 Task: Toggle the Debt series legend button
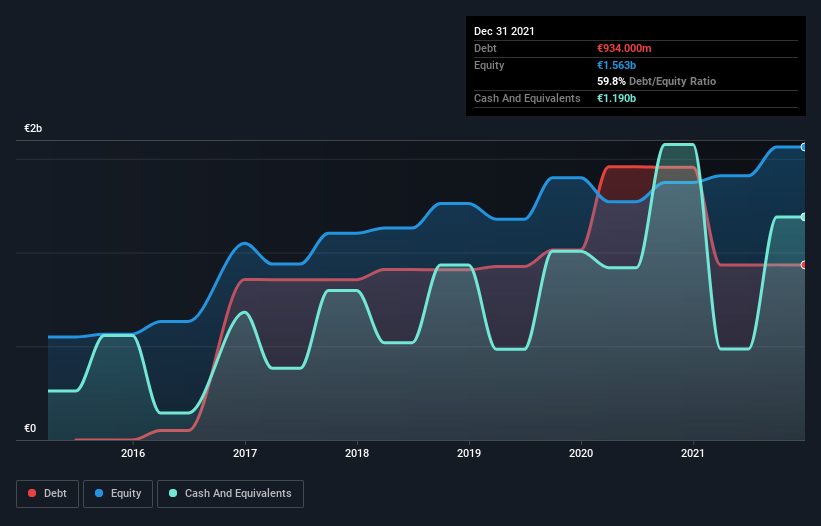[x=48, y=494]
